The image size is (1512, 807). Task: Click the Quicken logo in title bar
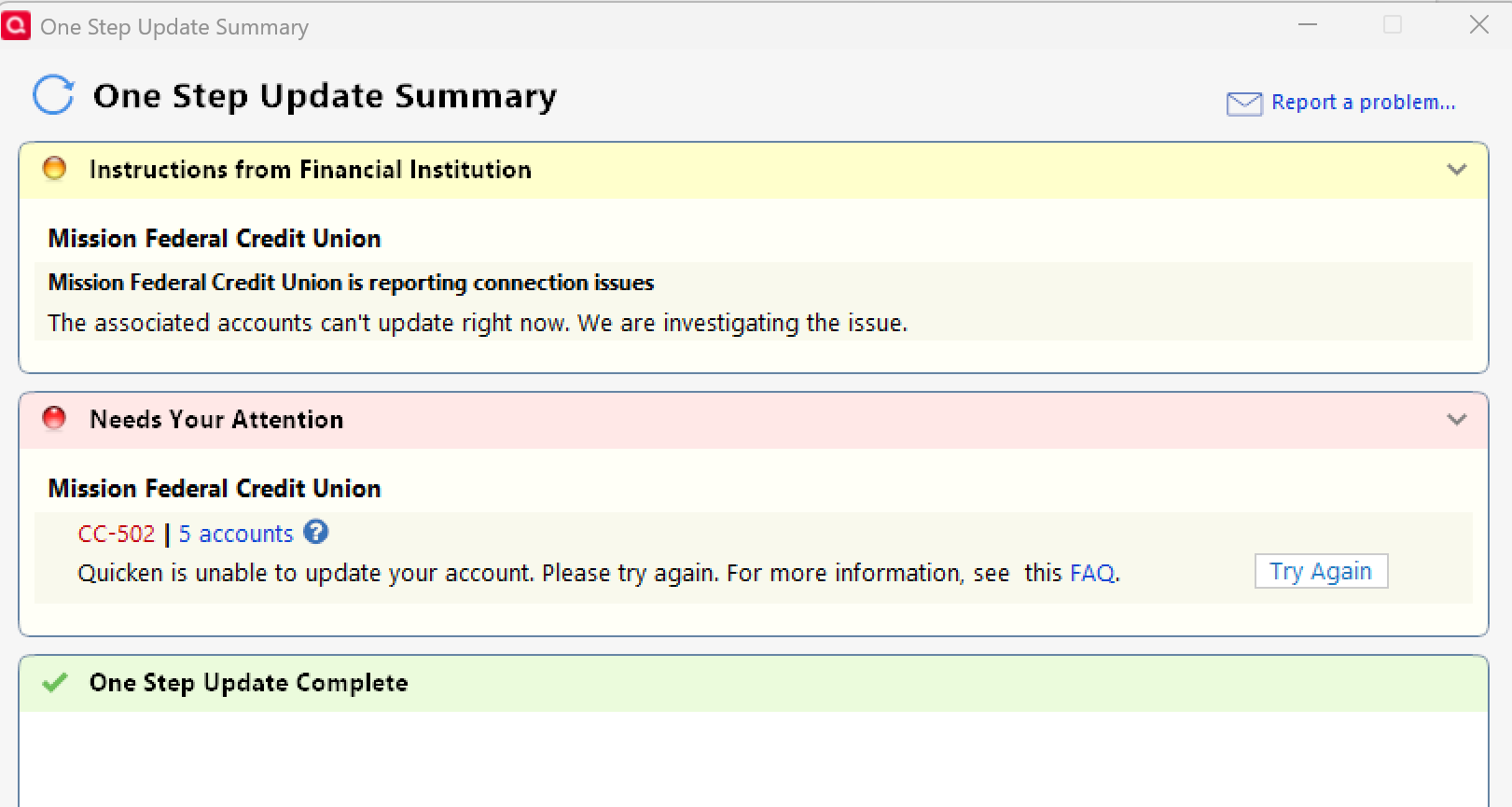pos(16,25)
